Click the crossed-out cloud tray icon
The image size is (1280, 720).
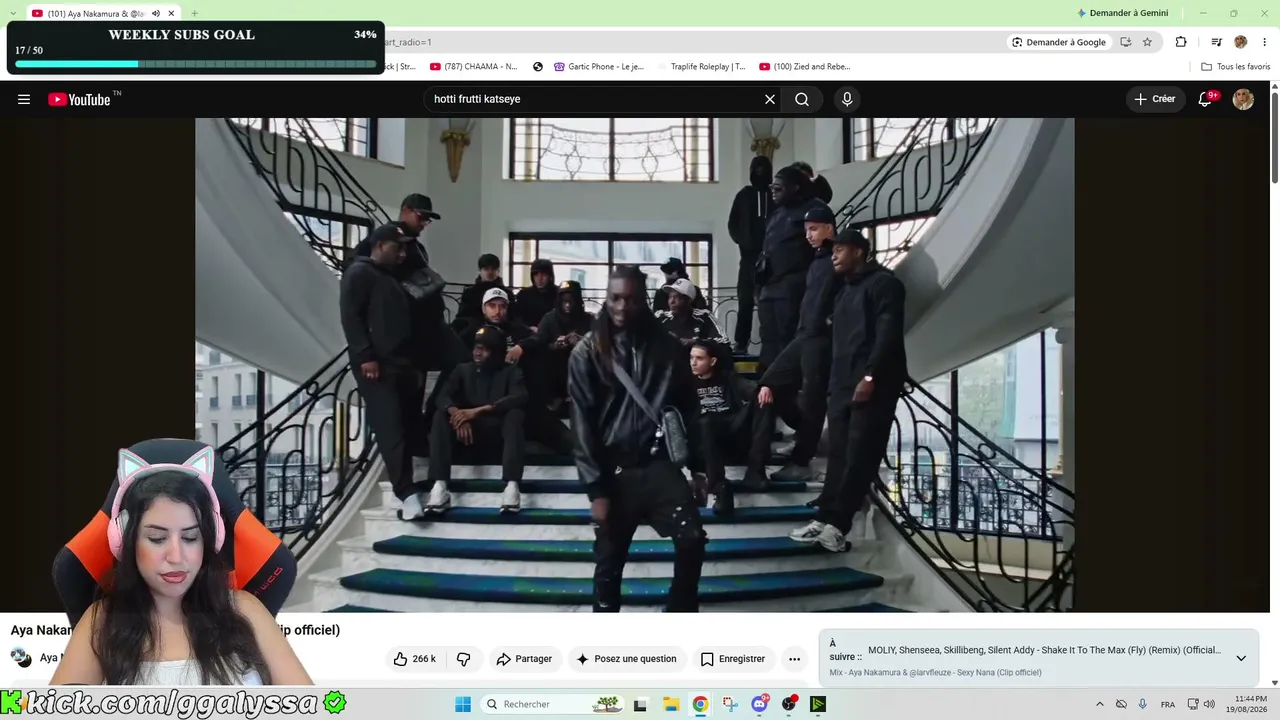[1121, 704]
